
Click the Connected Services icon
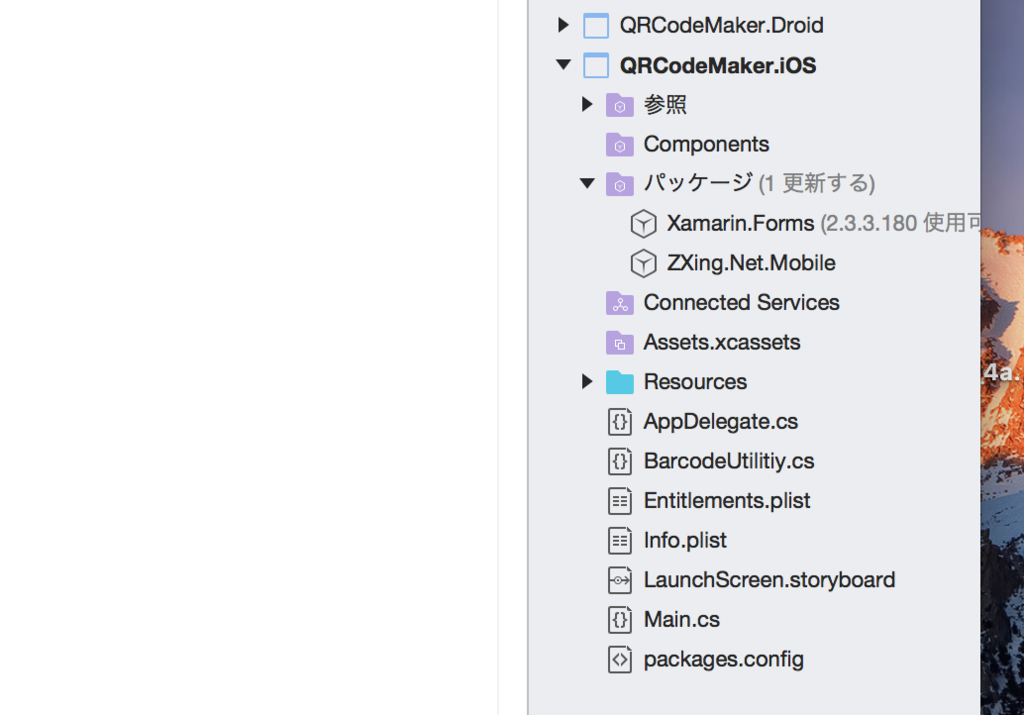click(620, 303)
